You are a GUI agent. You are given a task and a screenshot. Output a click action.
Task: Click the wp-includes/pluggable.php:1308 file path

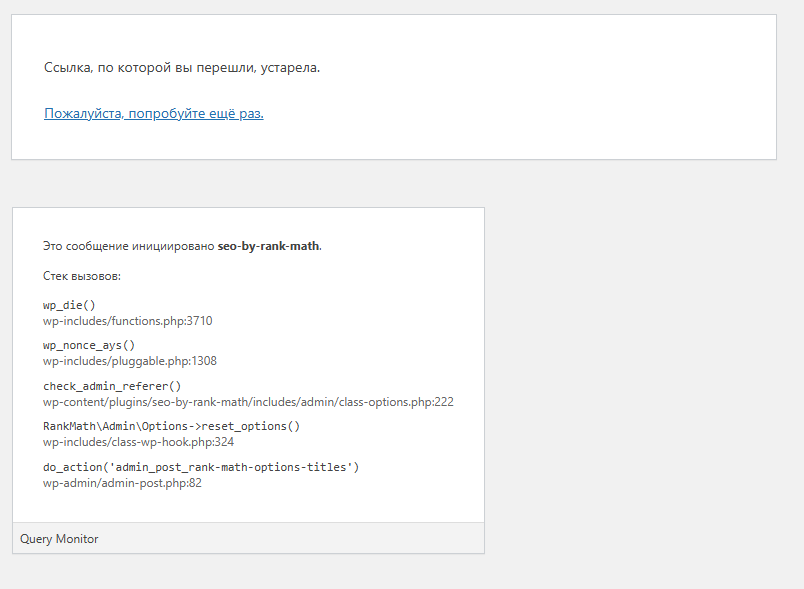click(x=129, y=361)
